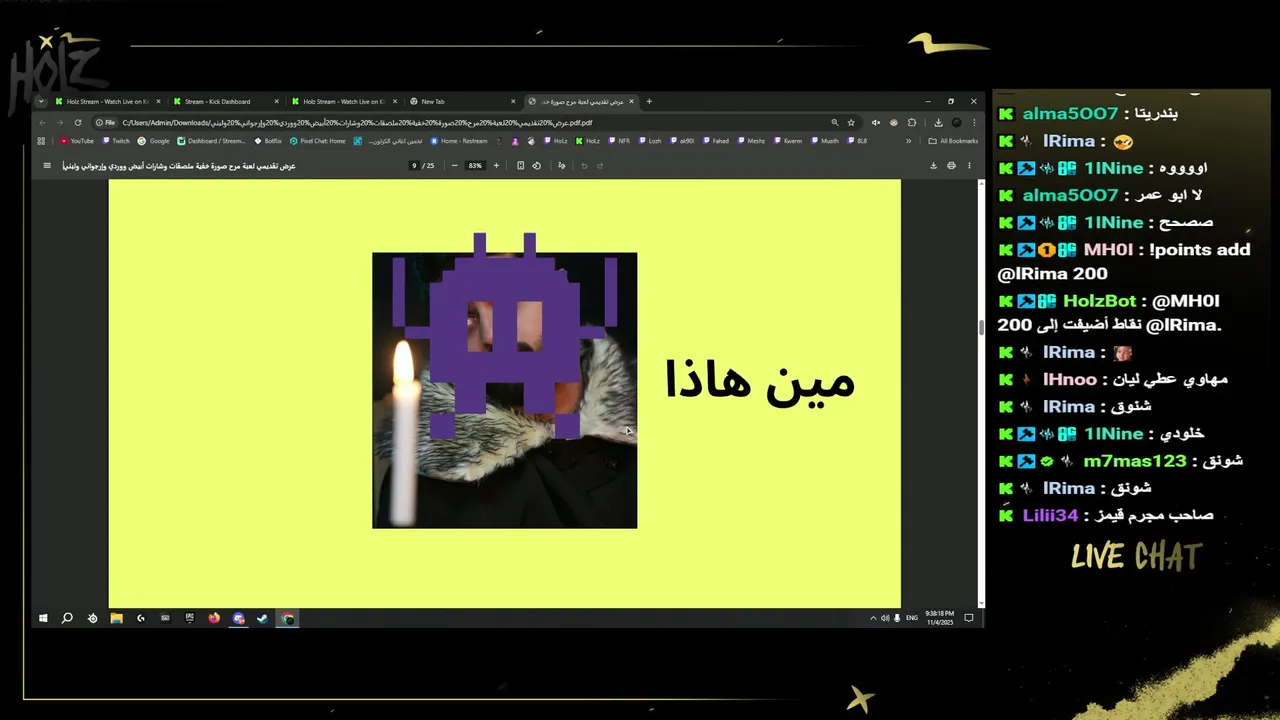Open the Windows Start menu
1280x720 pixels.
coord(43,619)
